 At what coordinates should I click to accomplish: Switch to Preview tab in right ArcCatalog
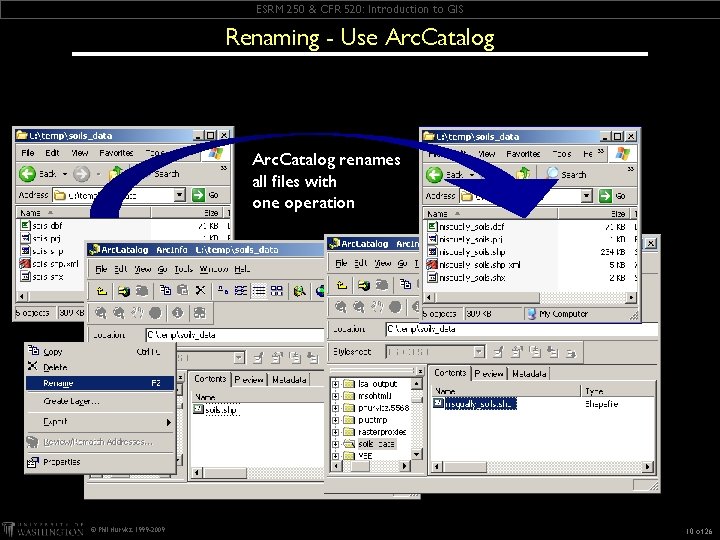pos(489,374)
